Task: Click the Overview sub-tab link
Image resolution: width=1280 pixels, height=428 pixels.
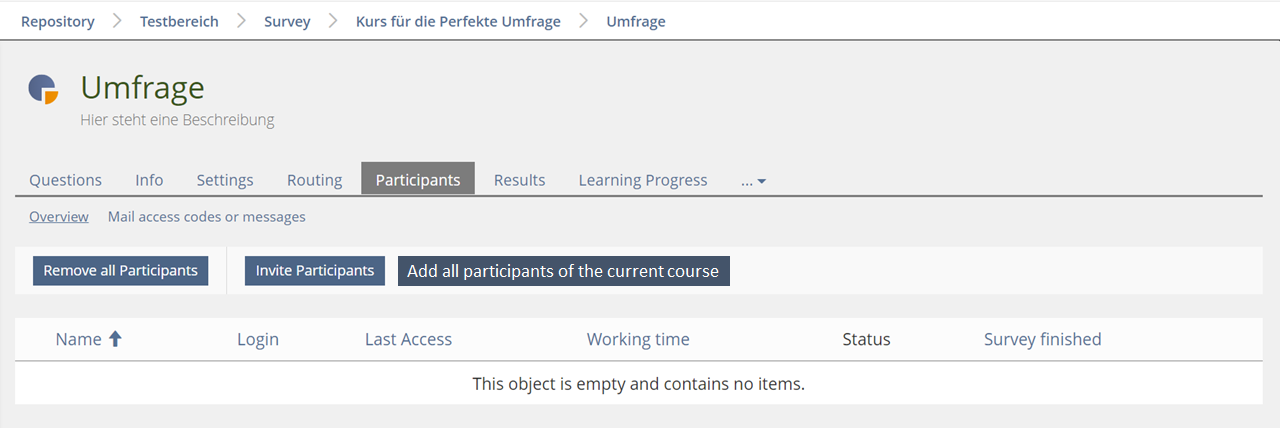Action: click(x=59, y=216)
